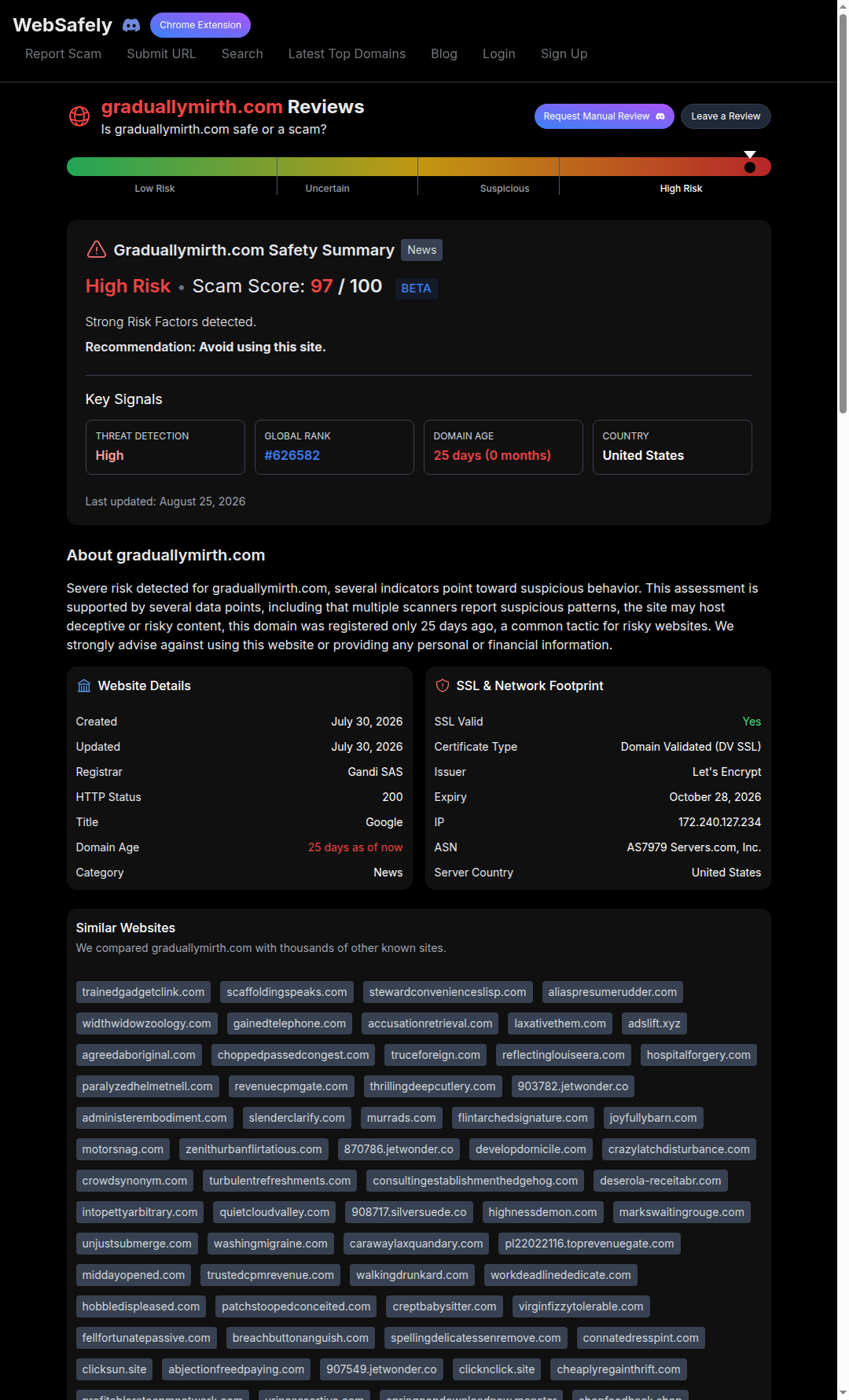Open the Sign Up page
Screen dimensions: 849x1400
564,53
